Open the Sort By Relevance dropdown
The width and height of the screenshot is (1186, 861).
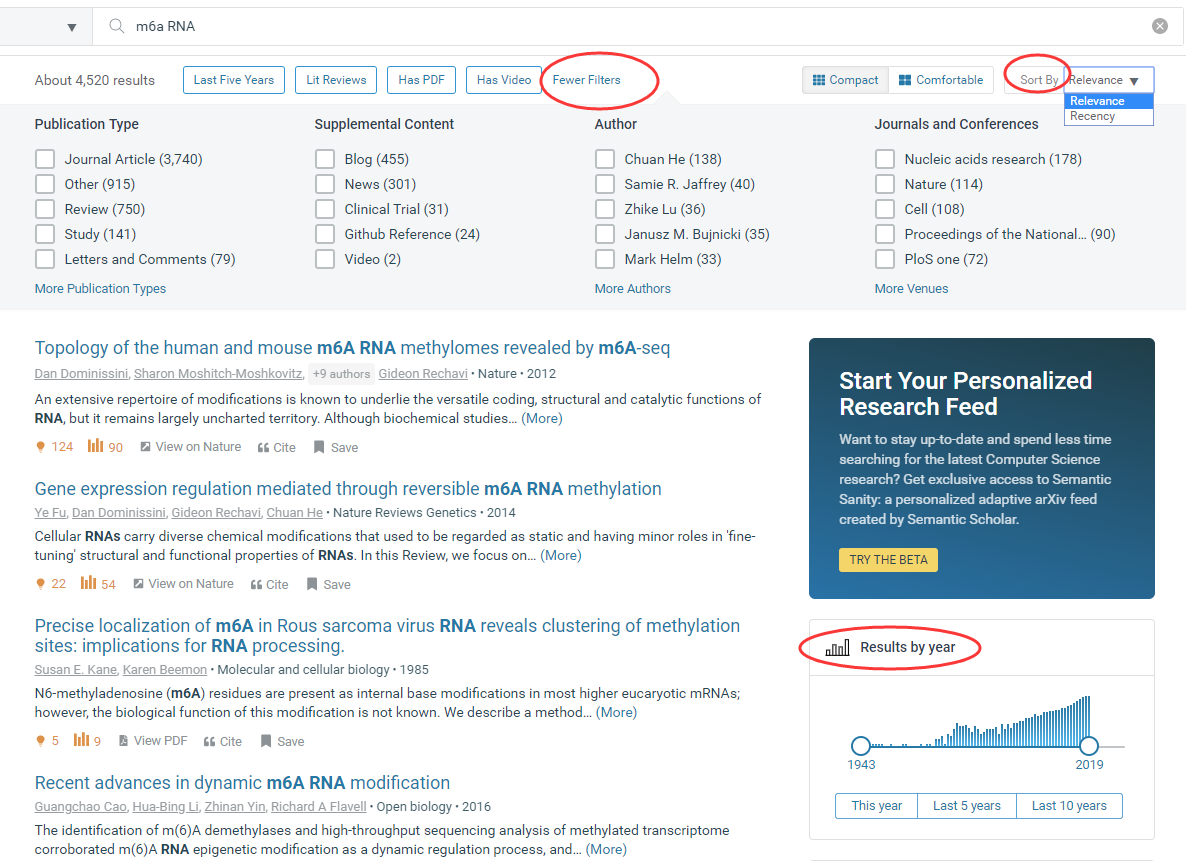tap(1108, 80)
